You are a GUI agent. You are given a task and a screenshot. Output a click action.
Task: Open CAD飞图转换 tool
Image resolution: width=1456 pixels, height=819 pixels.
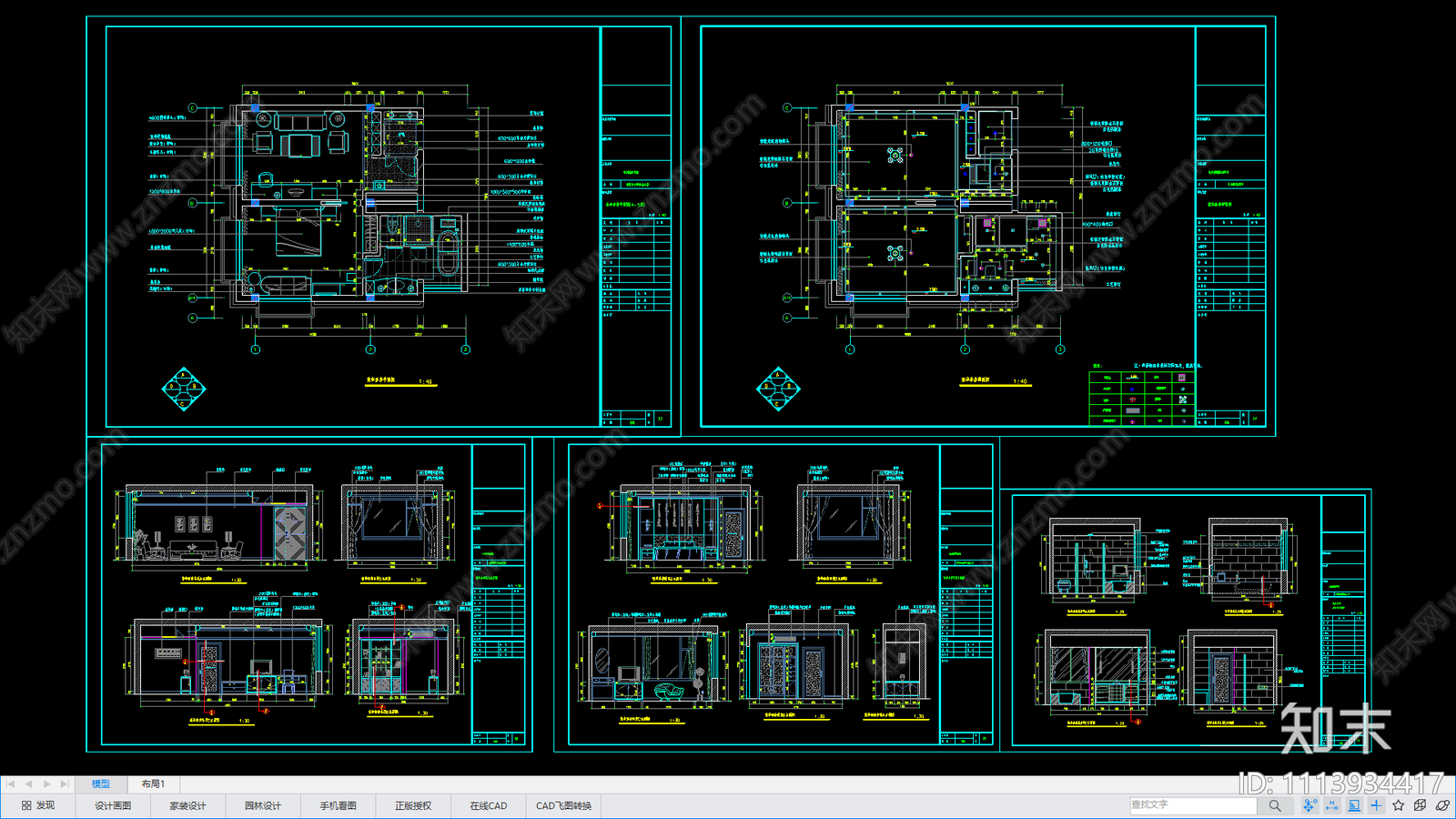pyautogui.click(x=563, y=805)
